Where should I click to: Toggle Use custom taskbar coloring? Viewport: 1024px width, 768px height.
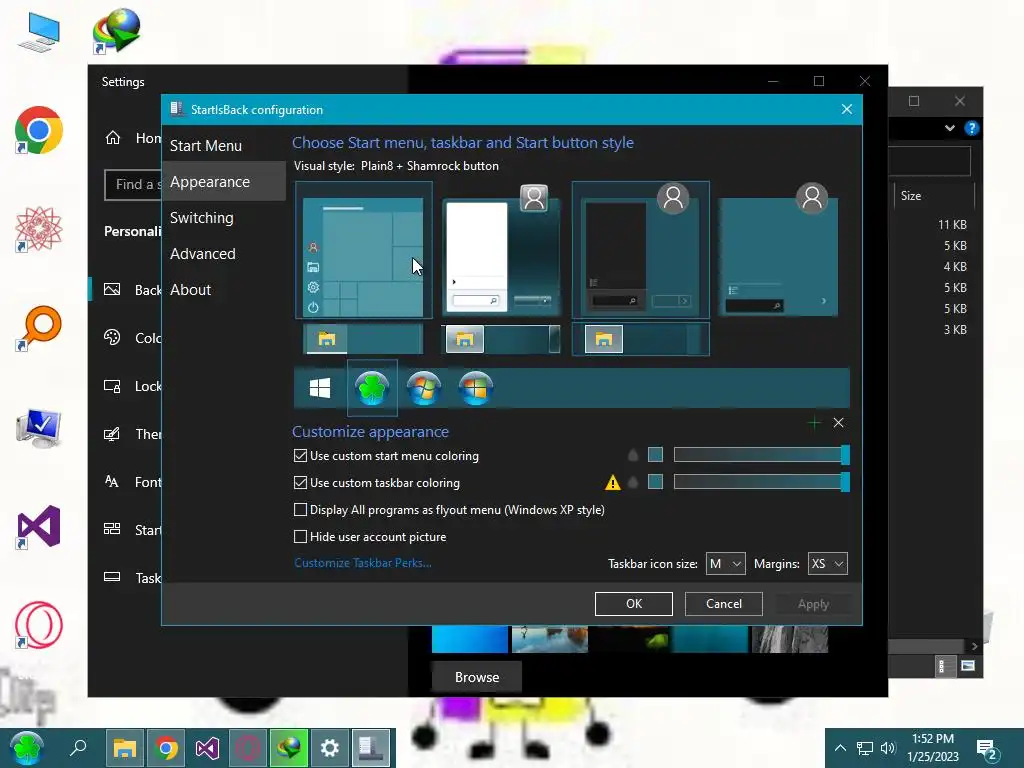(300, 483)
